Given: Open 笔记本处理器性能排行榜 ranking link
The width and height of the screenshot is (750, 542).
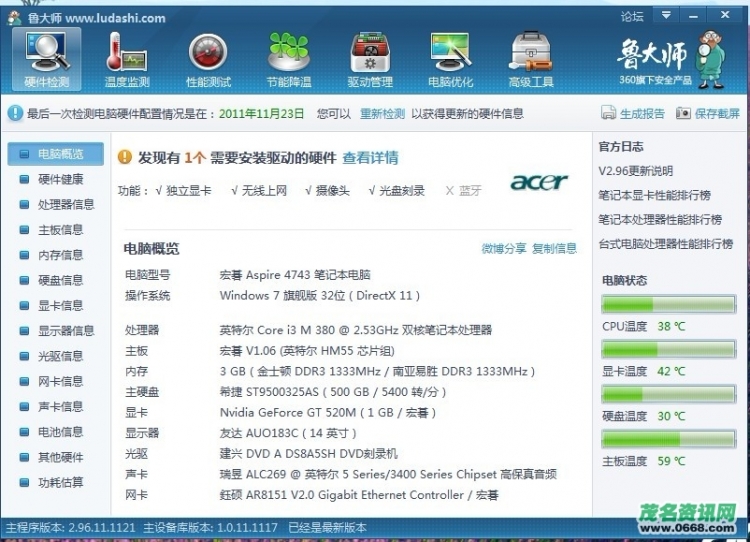Looking at the screenshot, I should (x=660, y=220).
